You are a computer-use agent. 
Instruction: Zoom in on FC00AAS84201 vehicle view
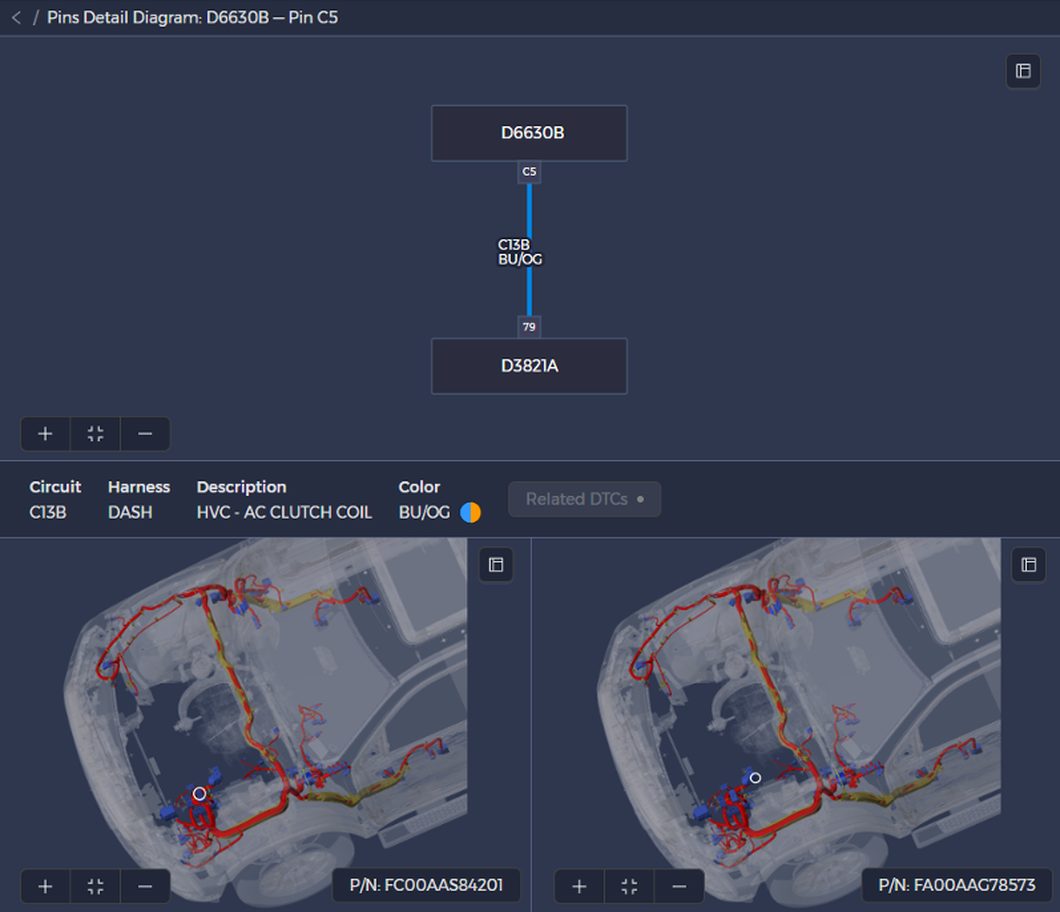click(45, 886)
